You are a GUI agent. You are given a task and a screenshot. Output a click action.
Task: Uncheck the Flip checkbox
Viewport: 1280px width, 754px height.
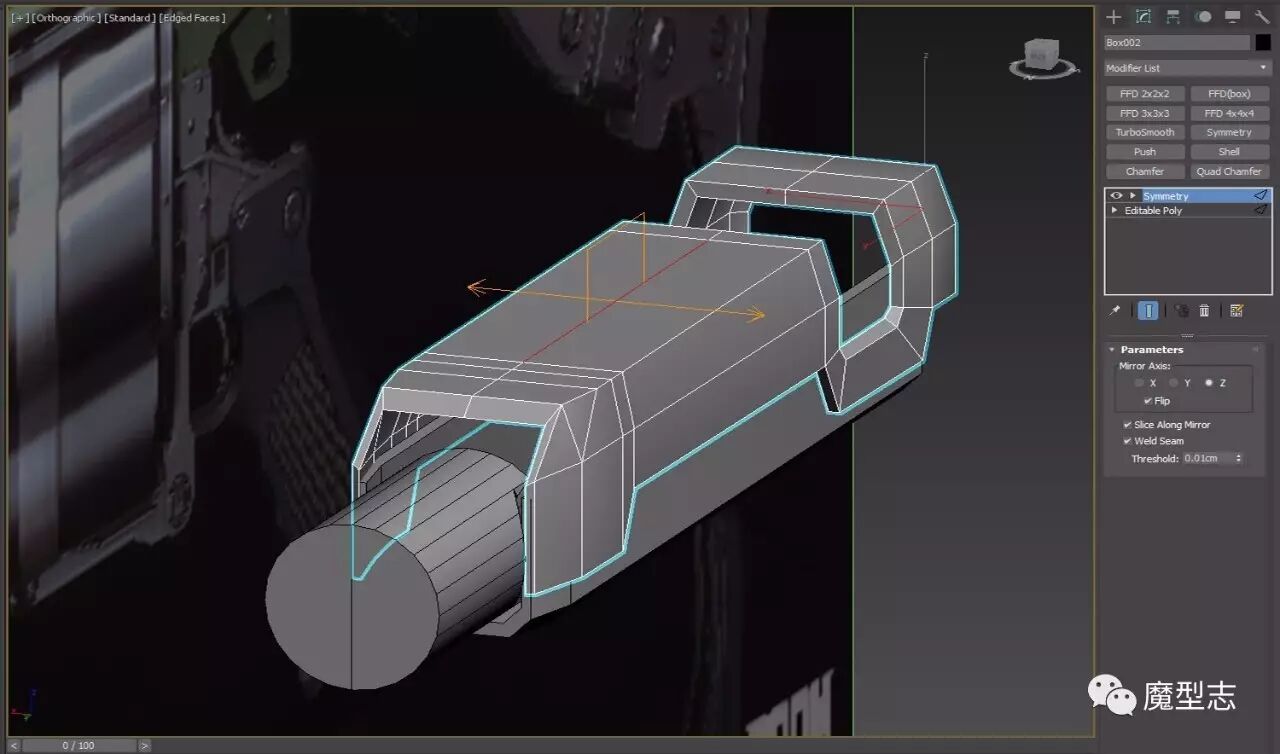coord(1148,401)
